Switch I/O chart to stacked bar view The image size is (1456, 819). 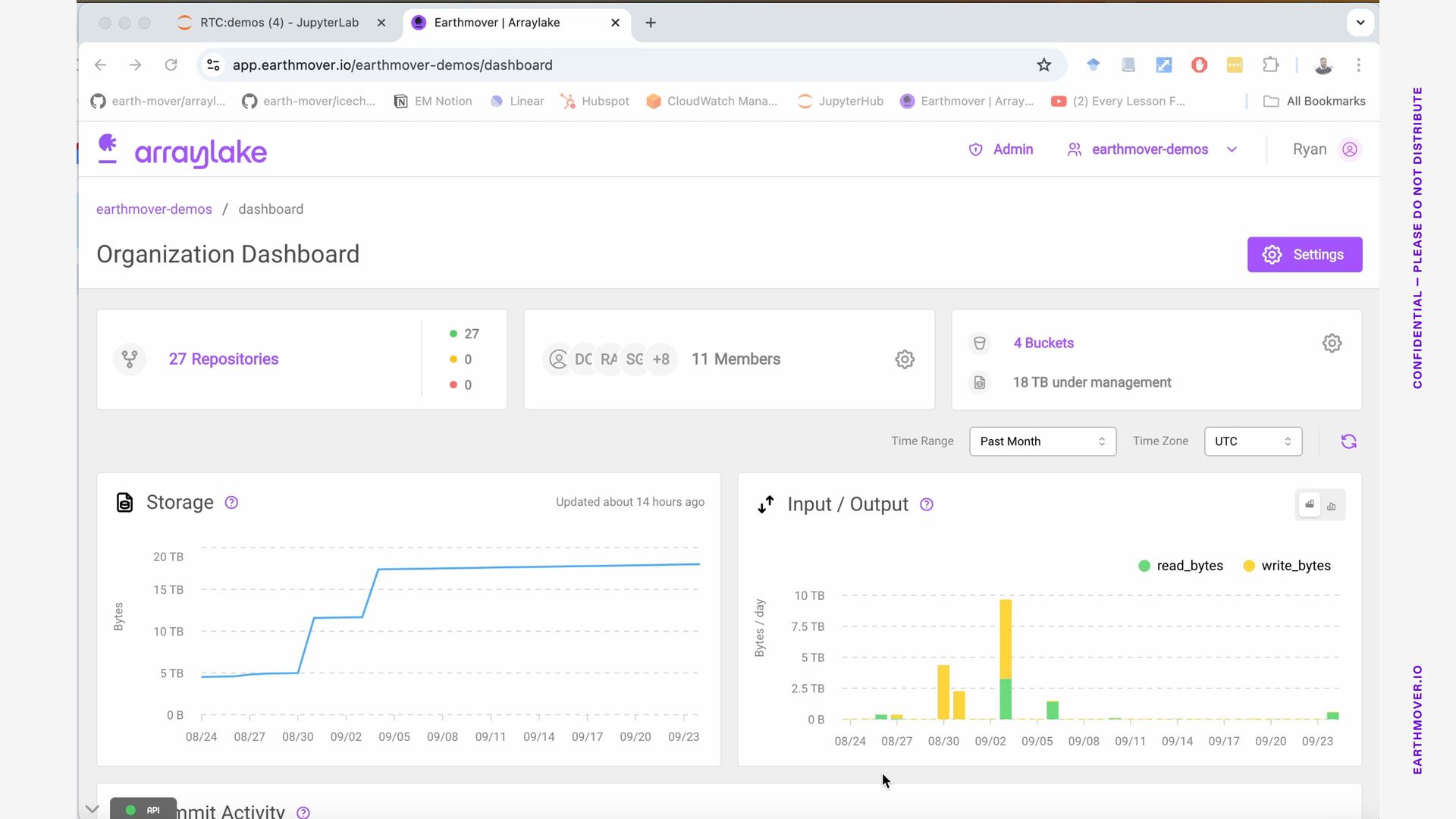(x=1310, y=505)
